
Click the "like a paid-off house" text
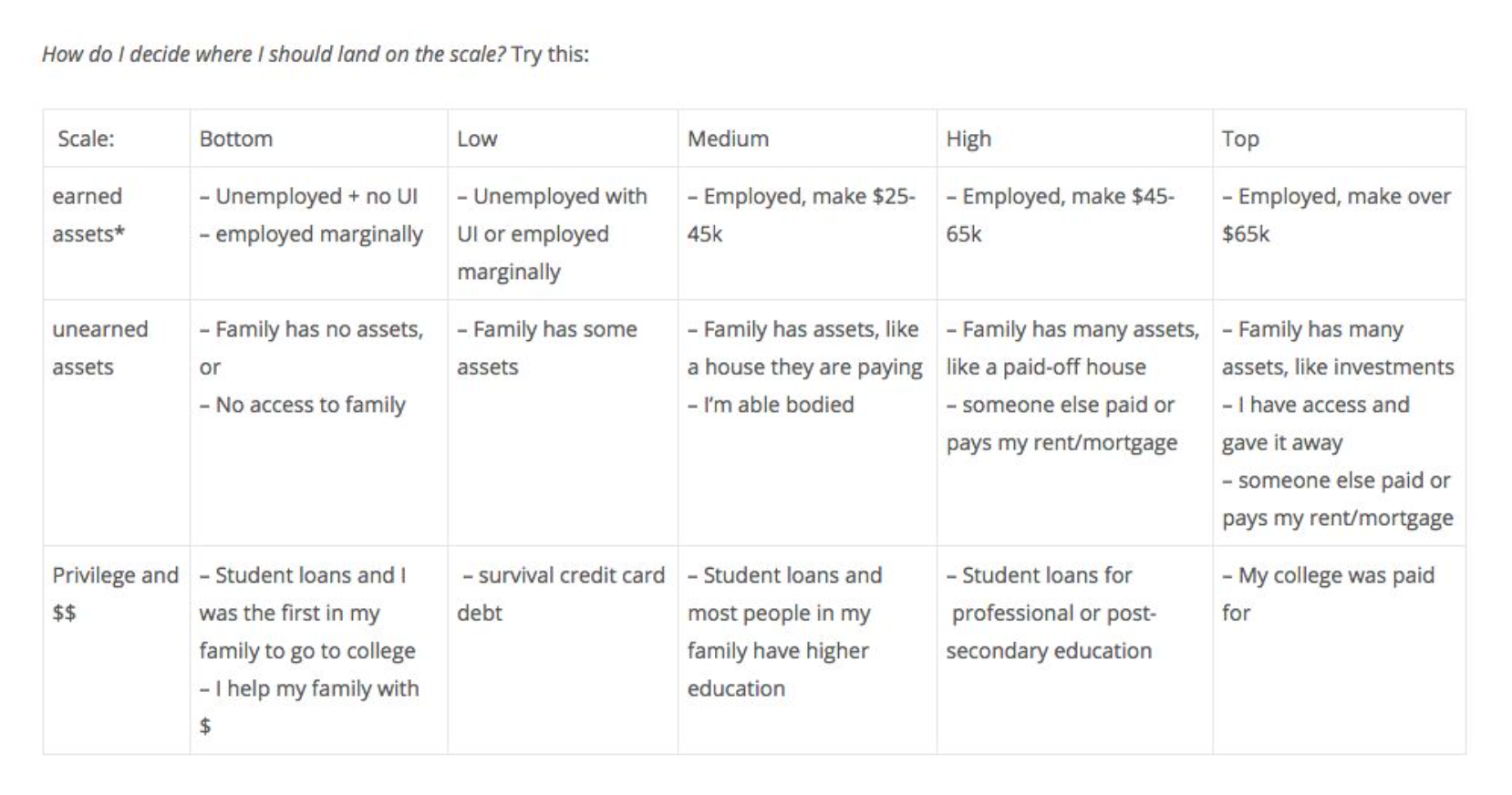(1046, 367)
